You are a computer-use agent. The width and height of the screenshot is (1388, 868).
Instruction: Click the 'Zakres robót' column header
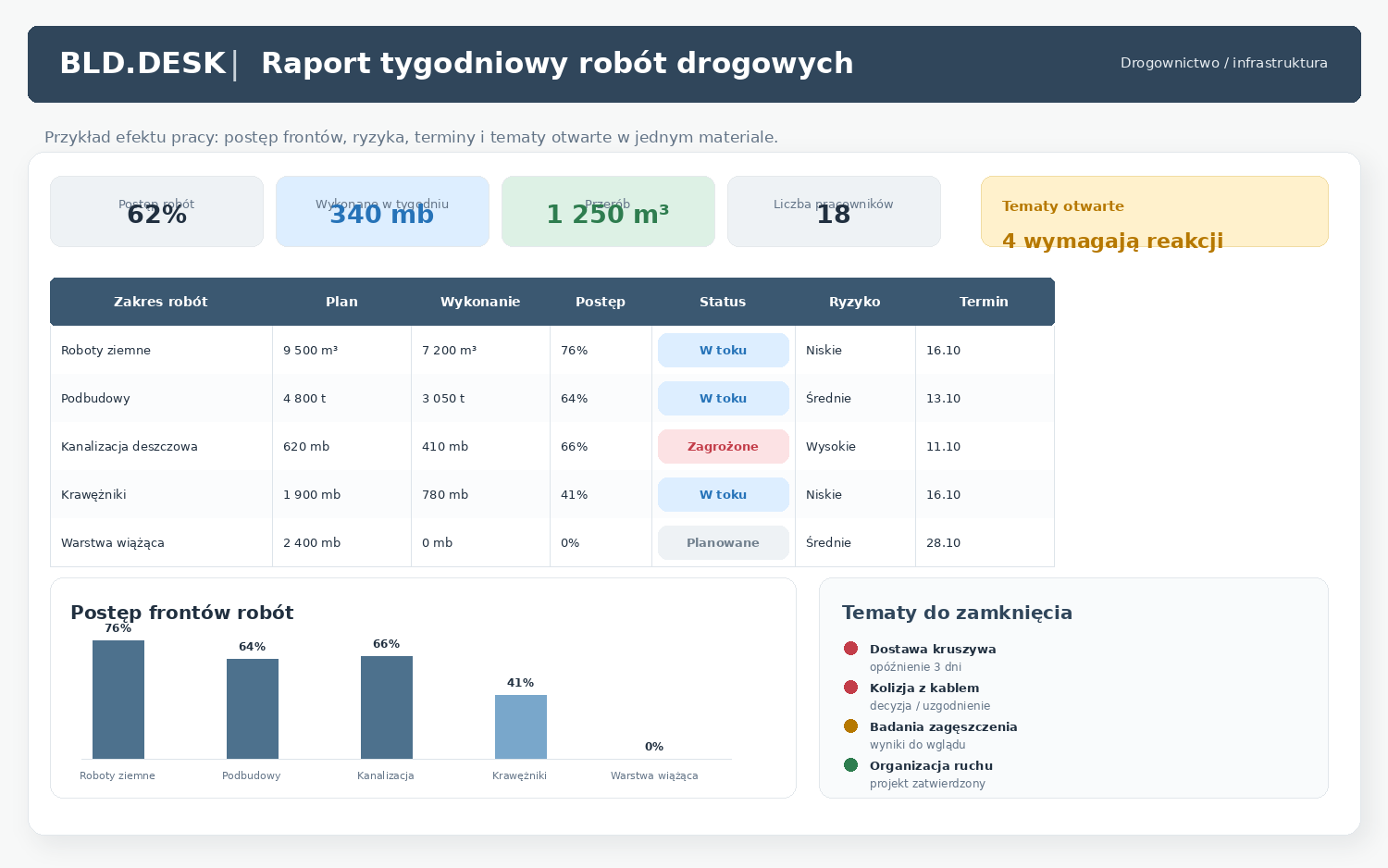161,302
